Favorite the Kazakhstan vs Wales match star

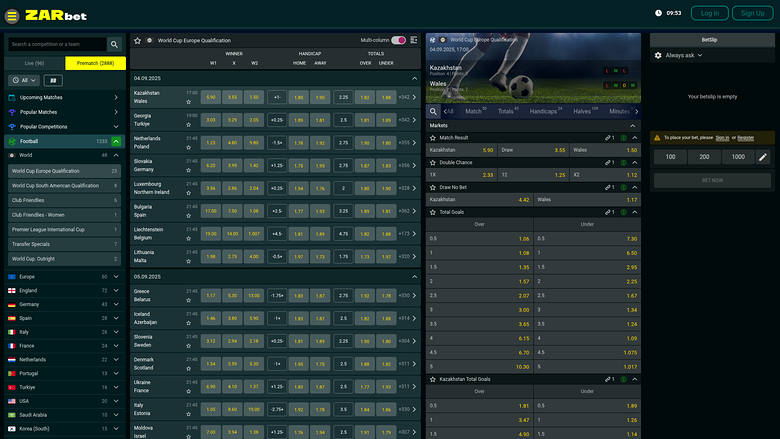tap(188, 102)
